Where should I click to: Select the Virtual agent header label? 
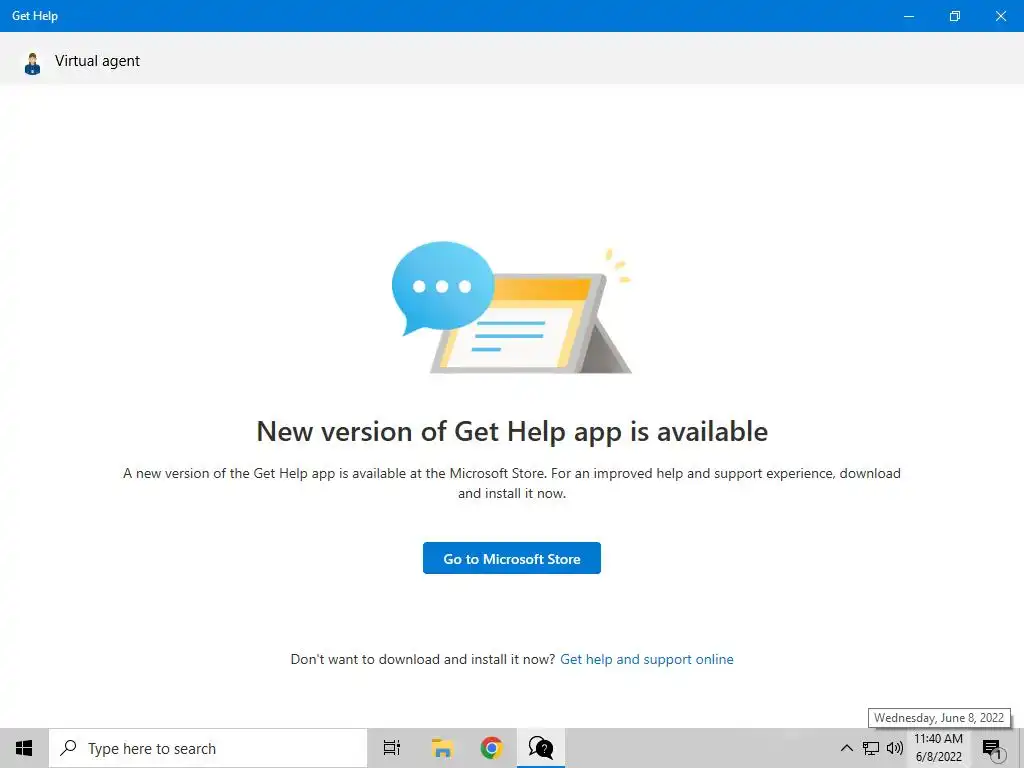97,61
